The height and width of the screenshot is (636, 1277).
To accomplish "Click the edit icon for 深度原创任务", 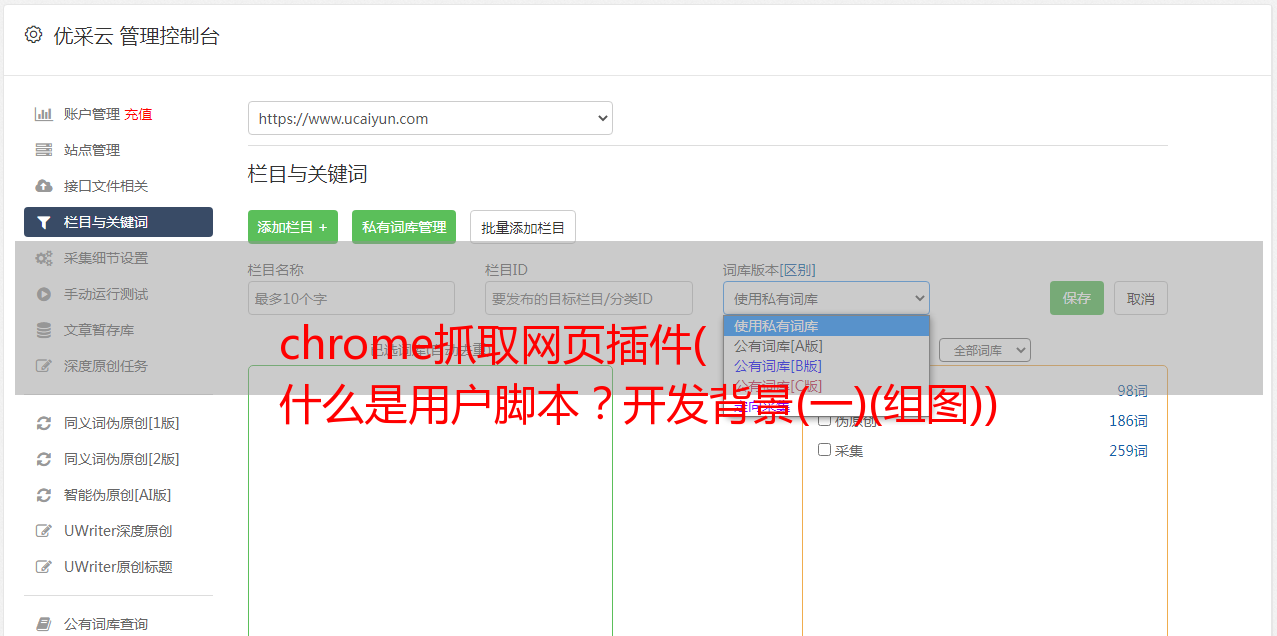I will pyautogui.click(x=44, y=366).
